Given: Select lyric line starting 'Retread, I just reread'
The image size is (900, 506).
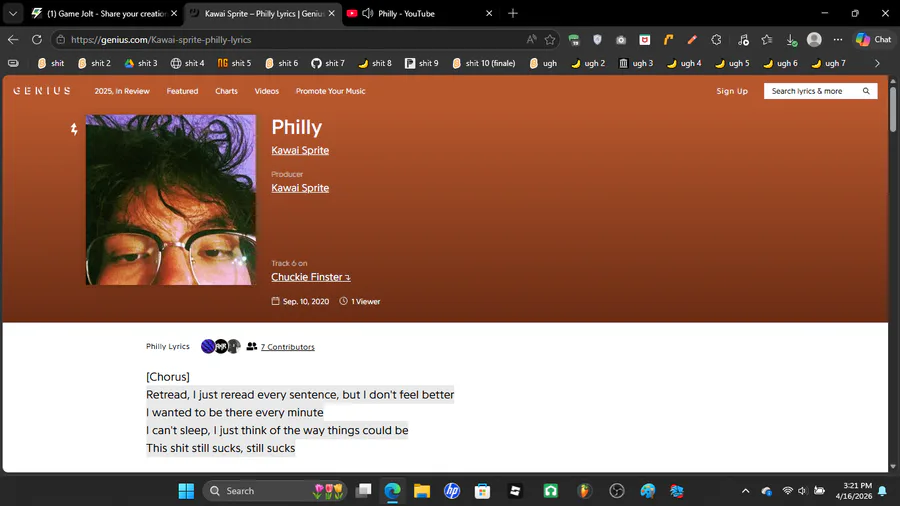Looking at the screenshot, I should [x=300, y=395].
